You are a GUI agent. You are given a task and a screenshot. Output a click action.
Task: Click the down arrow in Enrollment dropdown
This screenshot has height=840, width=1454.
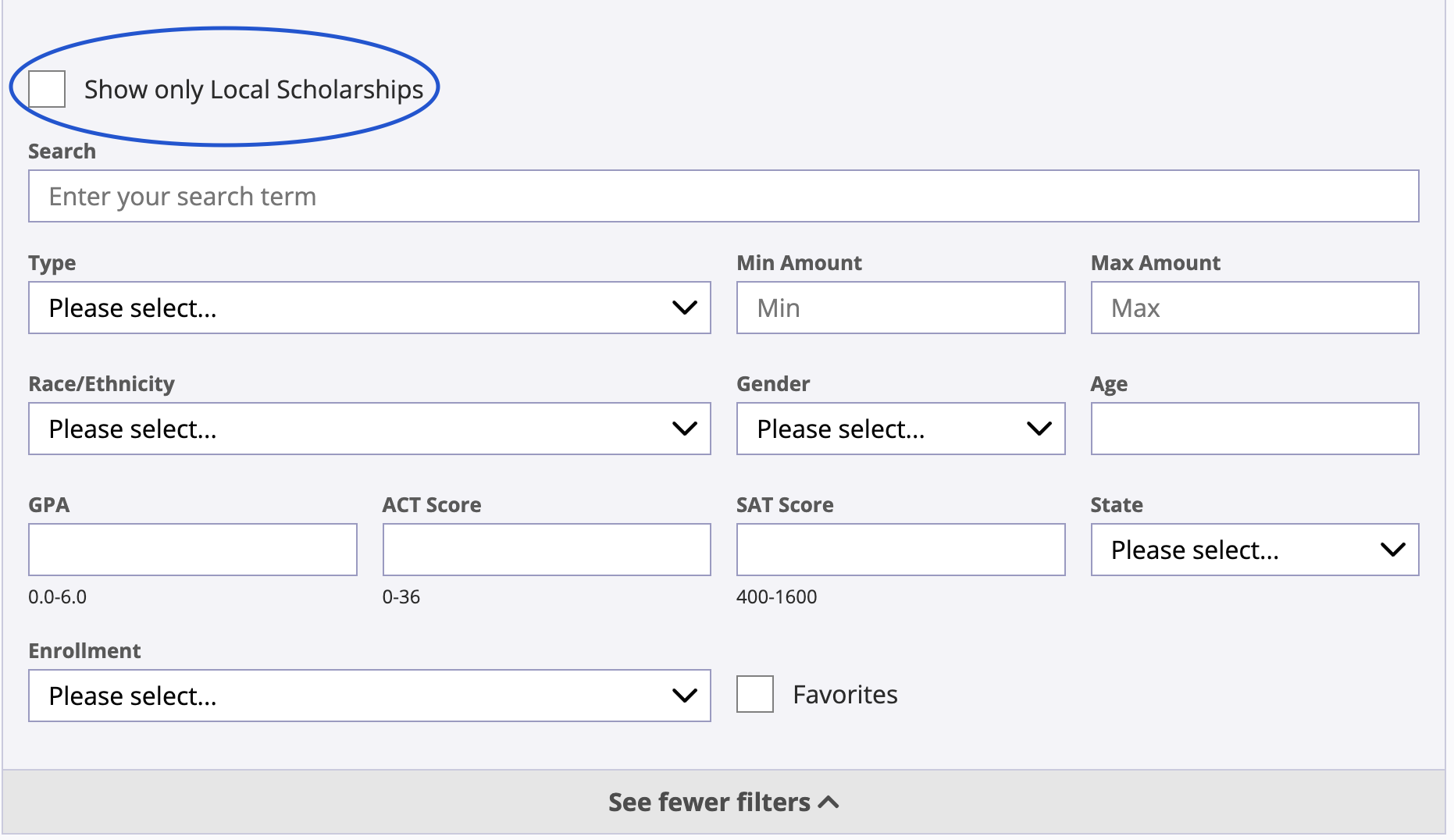684,696
